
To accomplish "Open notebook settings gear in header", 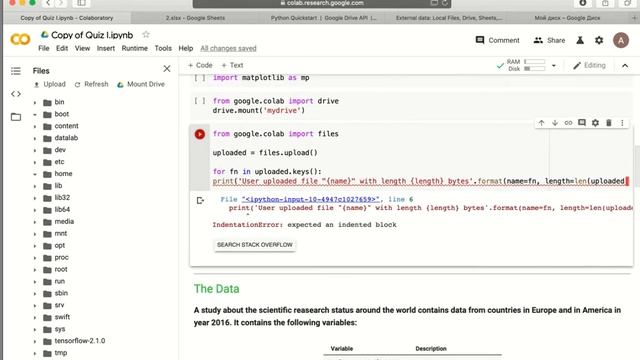I will pos(599,40).
